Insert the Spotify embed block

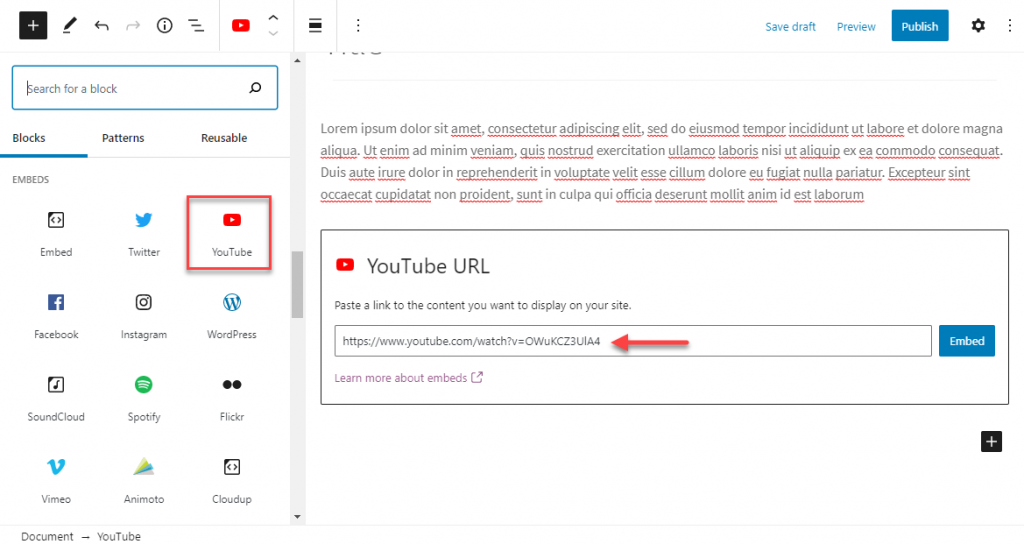[x=144, y=398]
